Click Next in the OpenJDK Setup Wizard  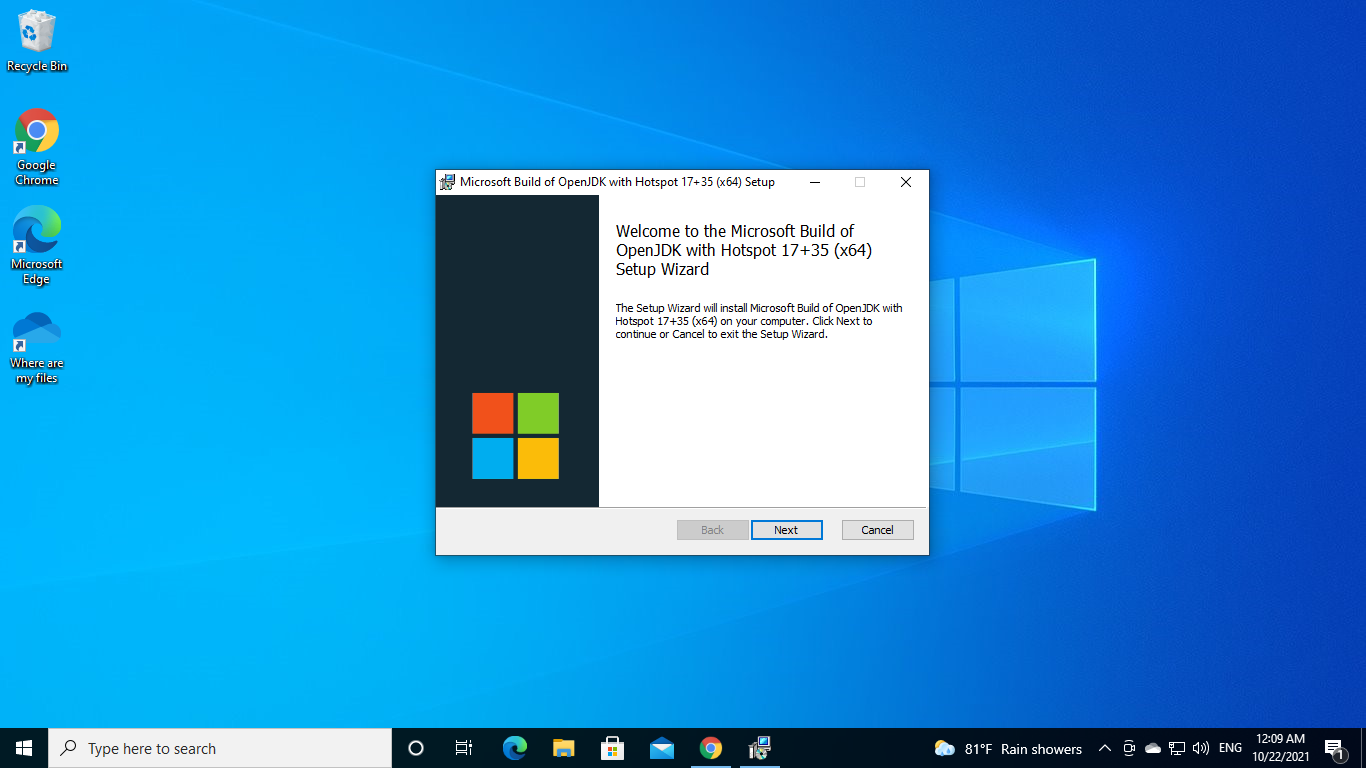pyautogui.click(x=786, y=530)
